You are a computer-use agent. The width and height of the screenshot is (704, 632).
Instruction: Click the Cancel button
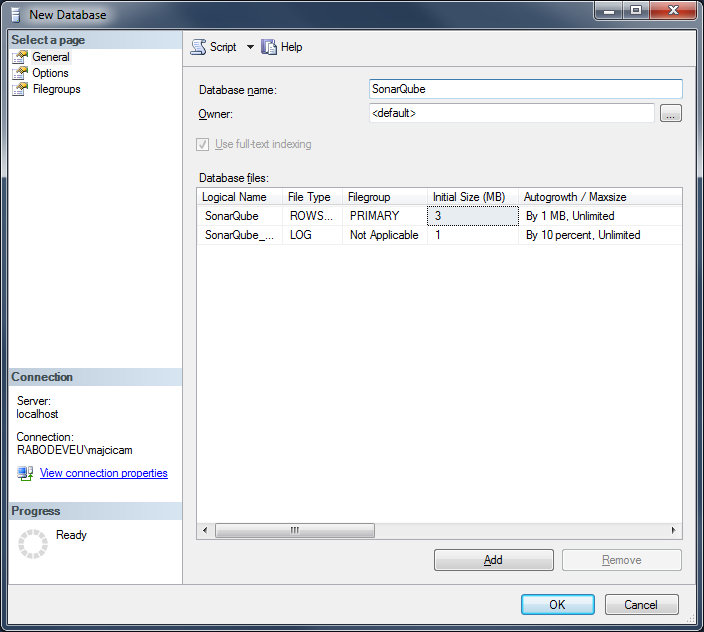coord(641,605)
